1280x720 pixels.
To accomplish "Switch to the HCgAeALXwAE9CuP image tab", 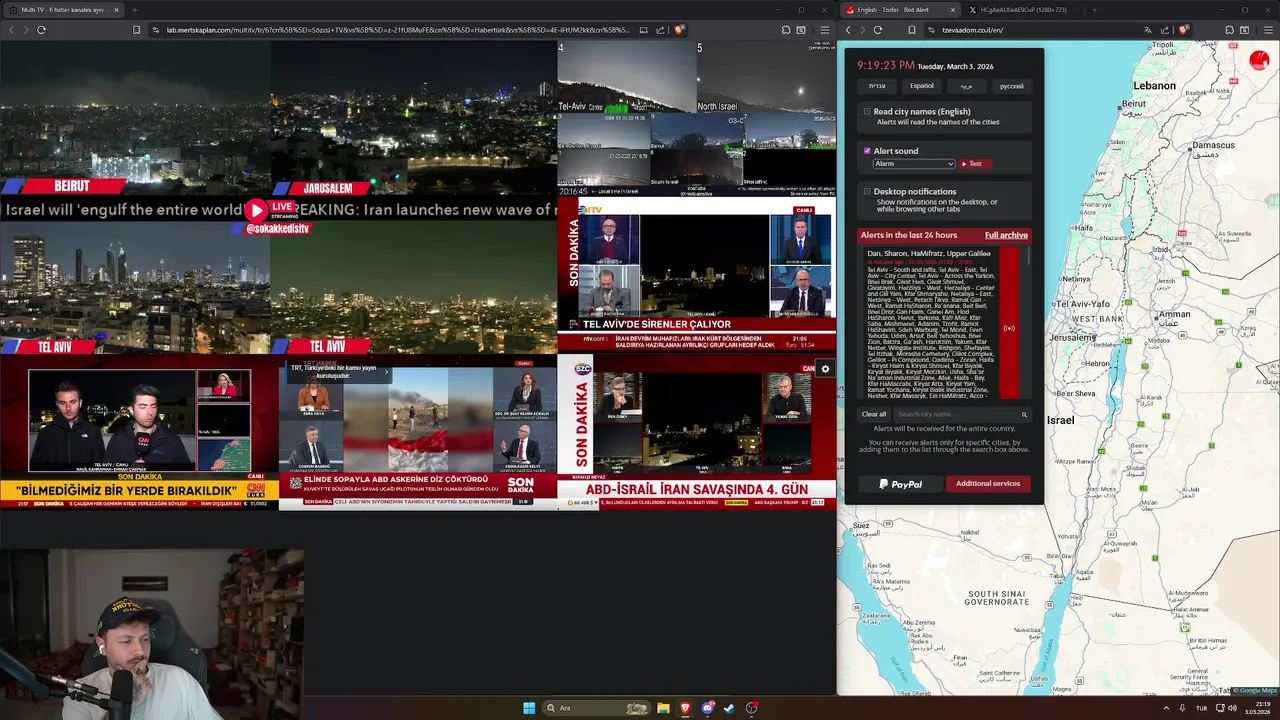I will tap(1023, 10).
